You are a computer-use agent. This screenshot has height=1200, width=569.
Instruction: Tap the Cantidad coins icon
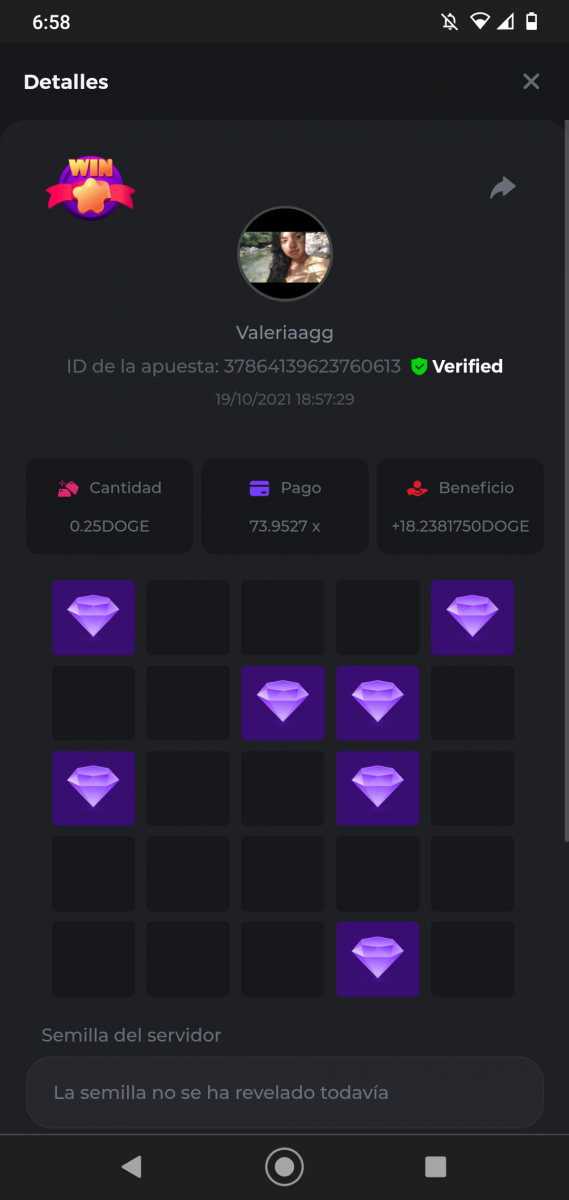click(x=68, y=488)
